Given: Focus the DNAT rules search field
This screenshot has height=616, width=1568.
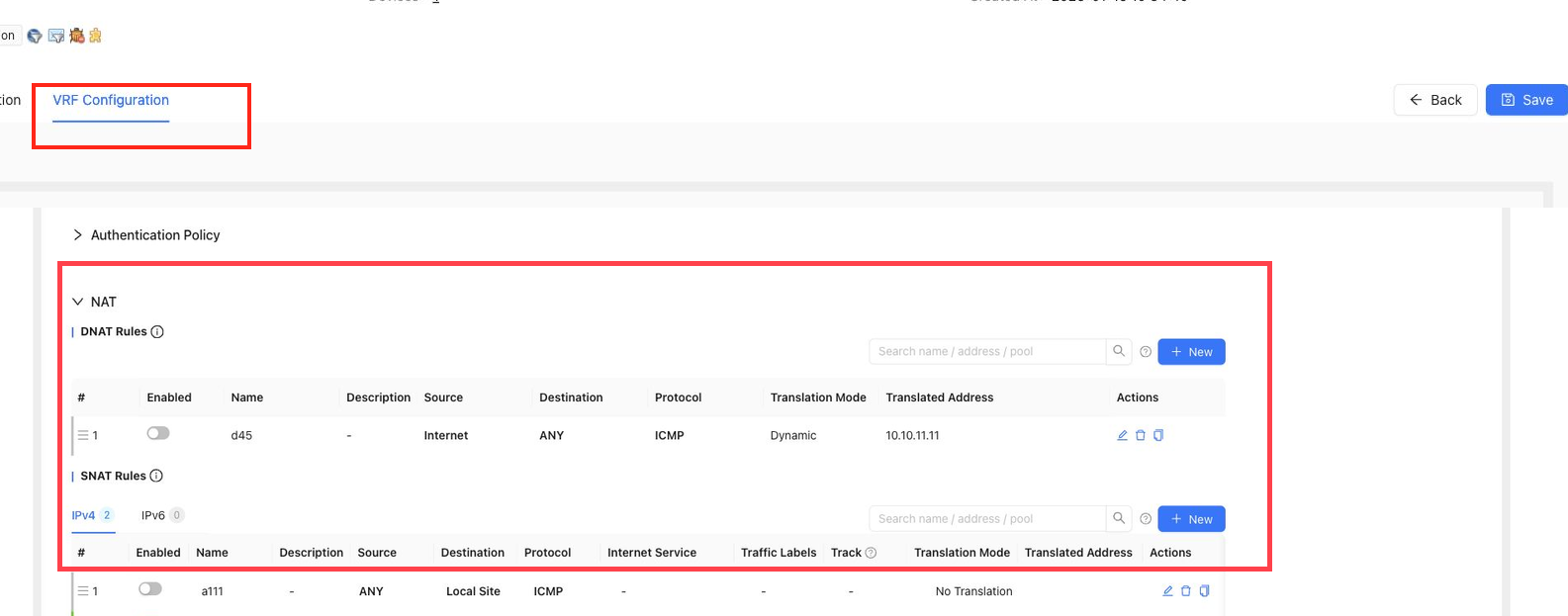Looking at the screenshot, I should click(x=987, y=351).
